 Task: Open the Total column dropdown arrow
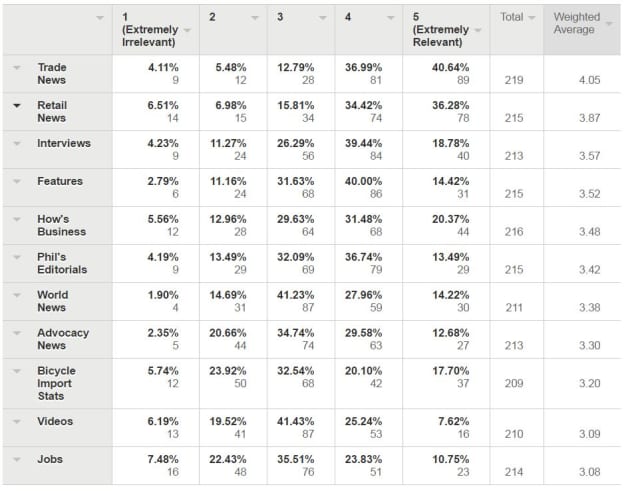click(532, 18)
